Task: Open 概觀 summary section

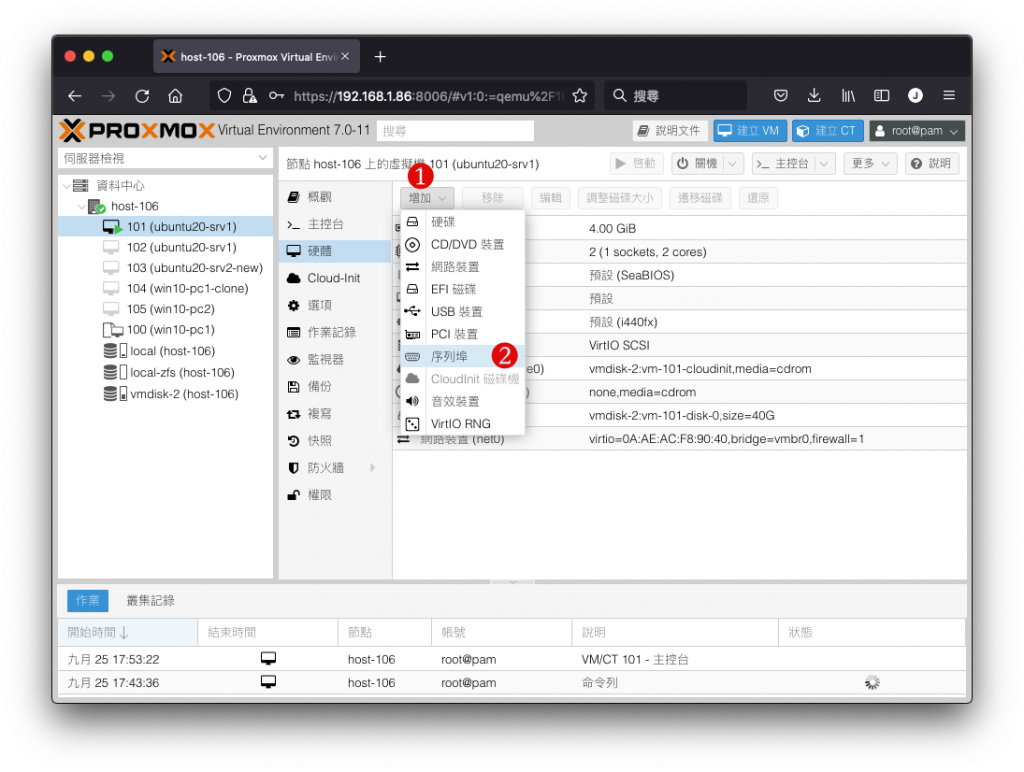Action: pos(335,197)
